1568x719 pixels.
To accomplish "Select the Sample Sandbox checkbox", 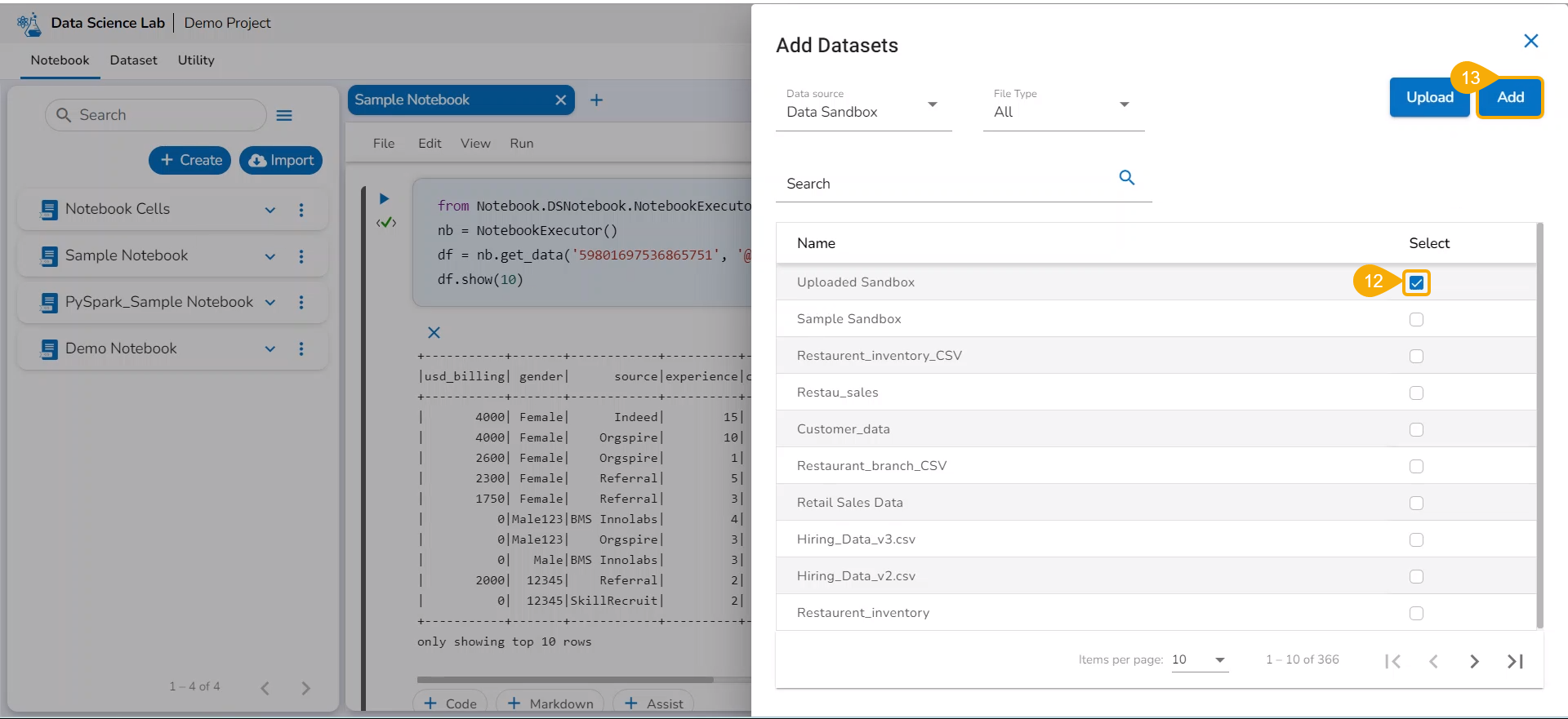I will [x=1416, y=320].
